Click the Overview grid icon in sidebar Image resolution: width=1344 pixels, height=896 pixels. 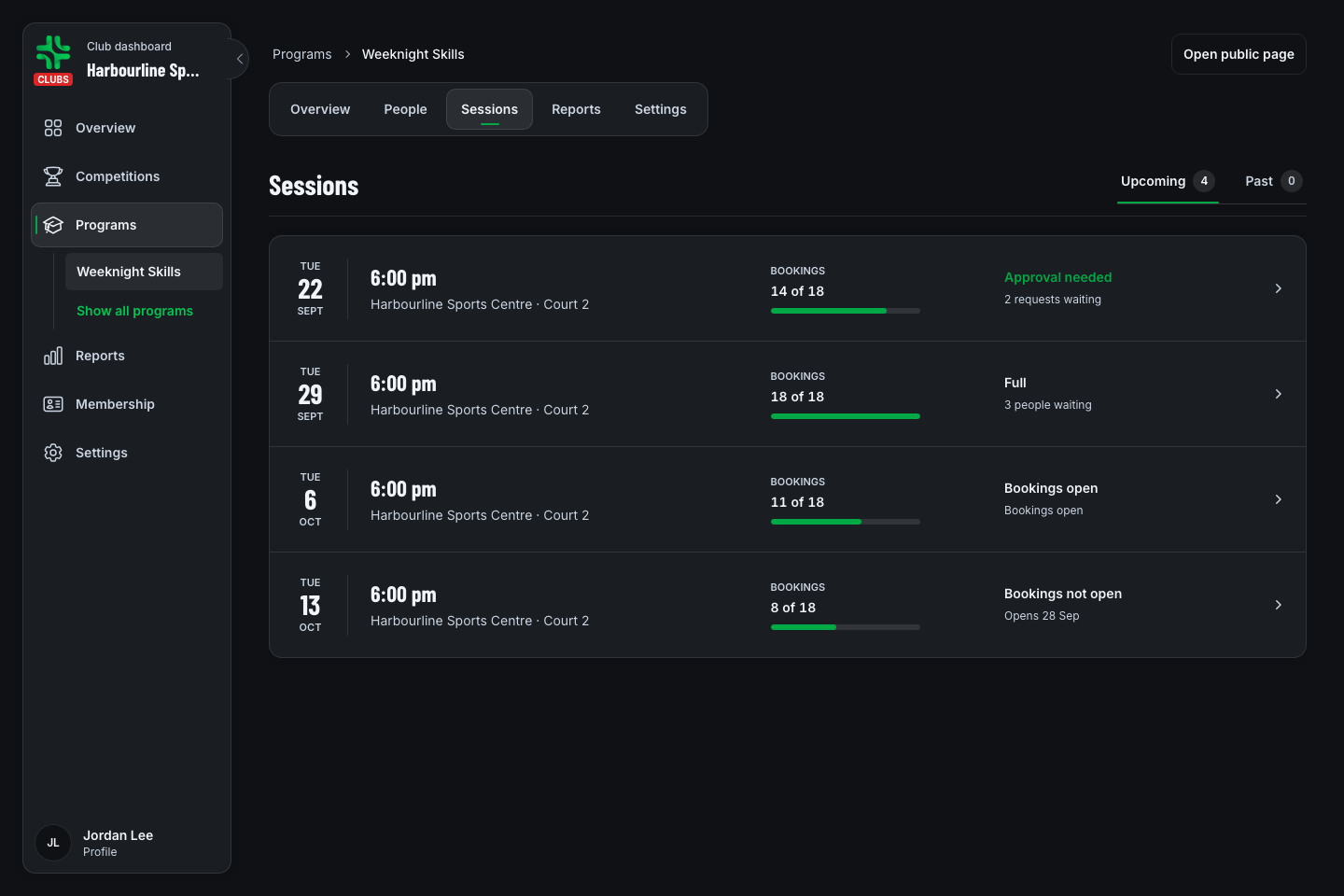(53, 128)
